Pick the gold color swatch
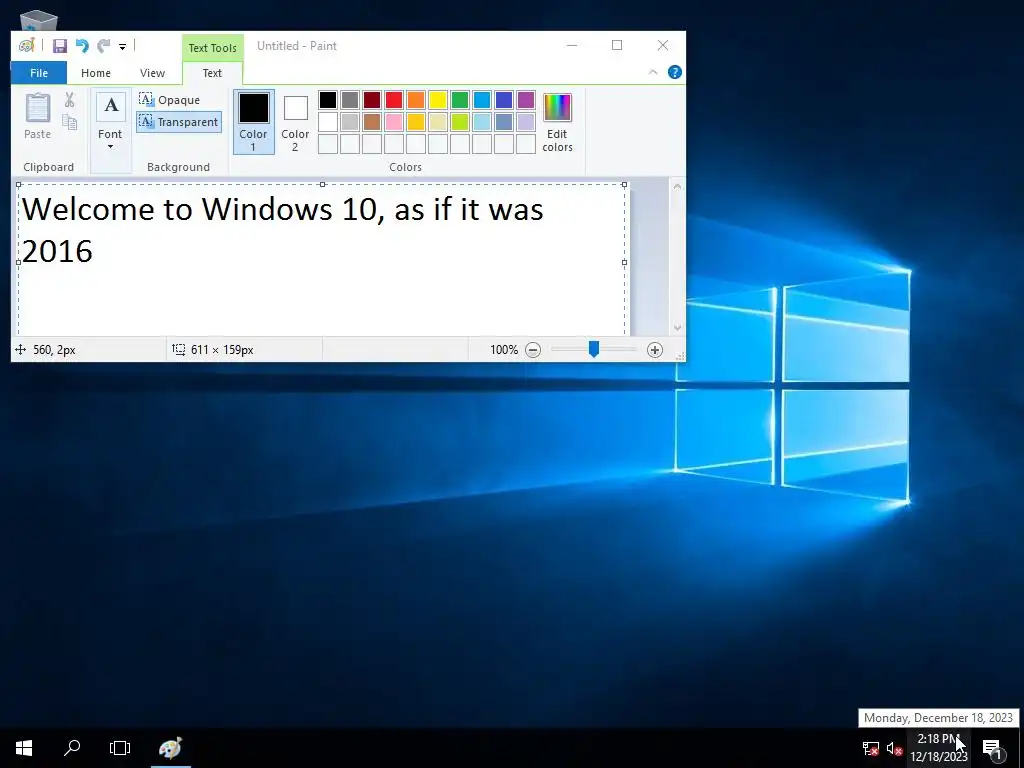Screen dimensions: 1024x768 pos(416,121)
